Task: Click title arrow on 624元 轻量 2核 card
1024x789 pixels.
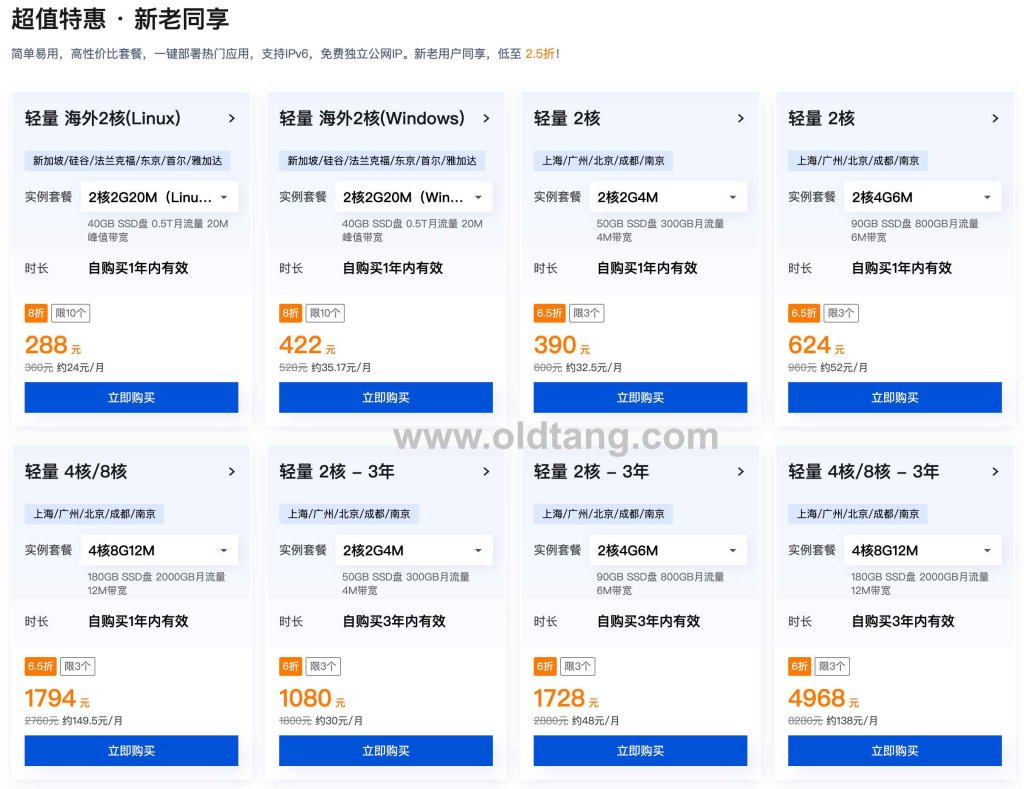Action: coord(995,118)
